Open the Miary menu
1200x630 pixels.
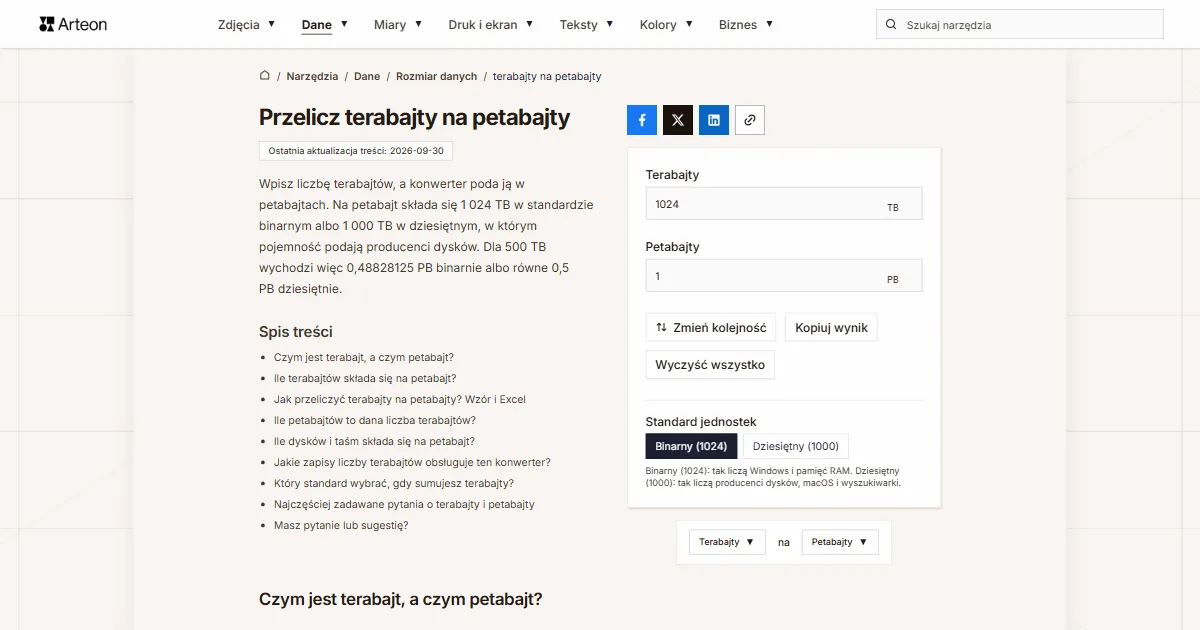click(398, 25)
